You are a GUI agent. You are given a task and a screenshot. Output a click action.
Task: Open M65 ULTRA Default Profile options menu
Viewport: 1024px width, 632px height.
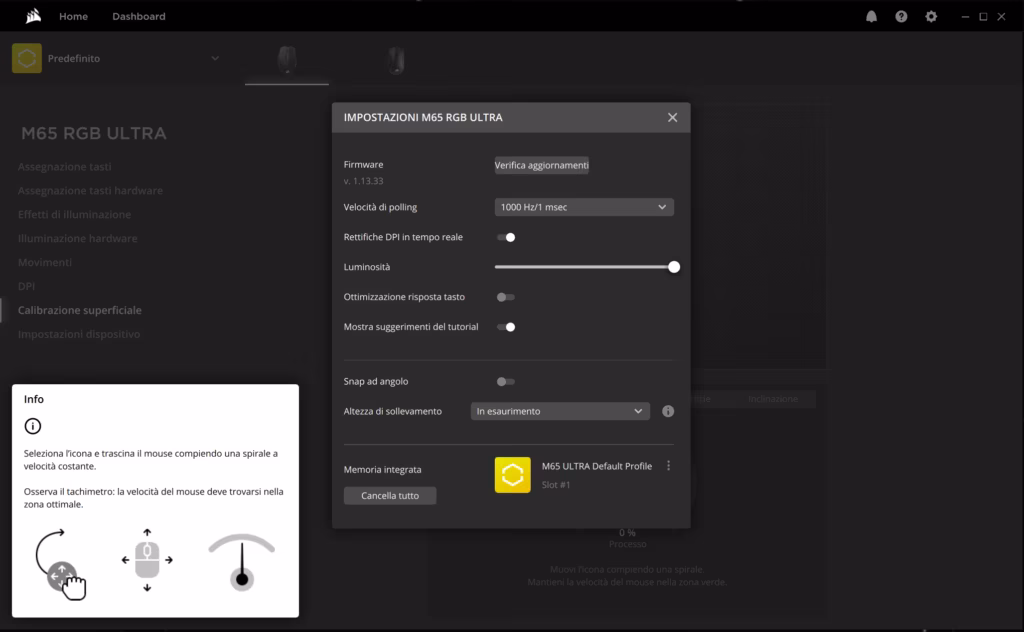pyautogui.click(x=668, y=466)
